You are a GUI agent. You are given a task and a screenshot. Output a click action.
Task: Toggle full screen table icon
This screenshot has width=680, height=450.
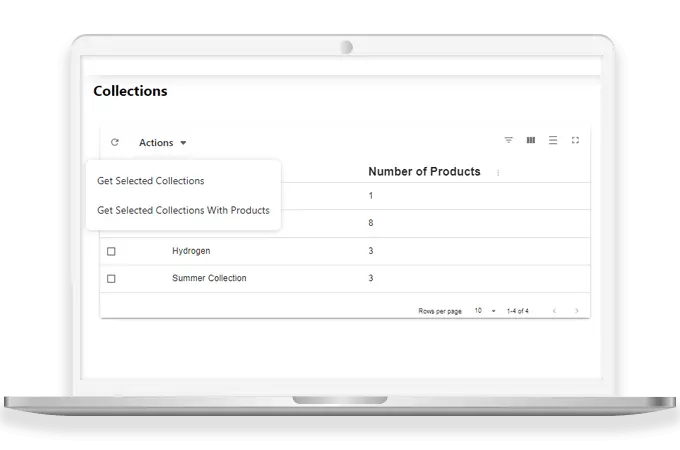[x=575, y=141]
